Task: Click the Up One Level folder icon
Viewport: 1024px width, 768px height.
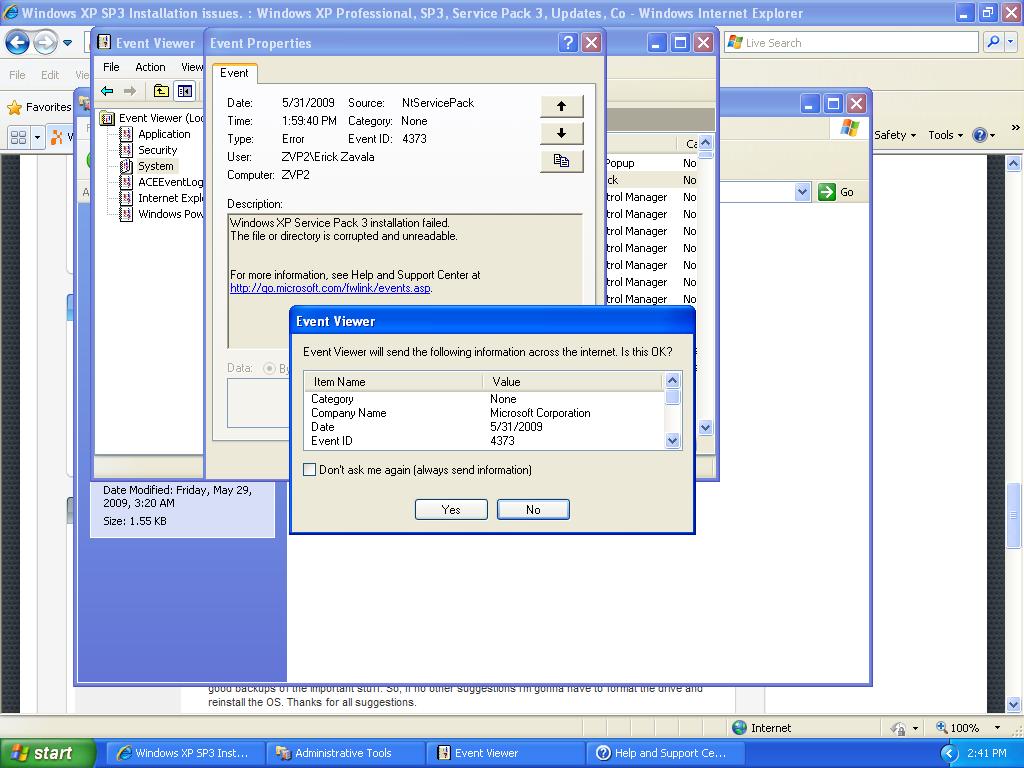Action: click(161, 91)
